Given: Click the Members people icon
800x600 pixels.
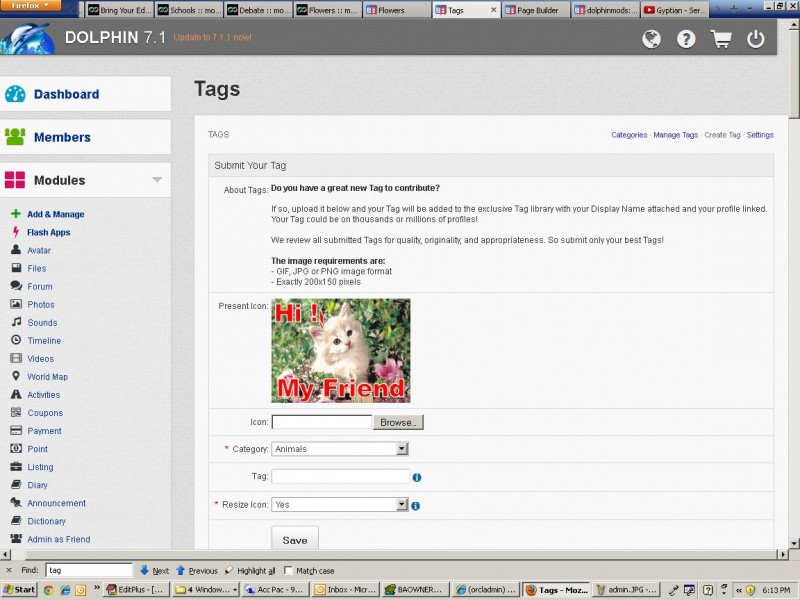Looking at the screenshot, I should [x=15, y=137].
